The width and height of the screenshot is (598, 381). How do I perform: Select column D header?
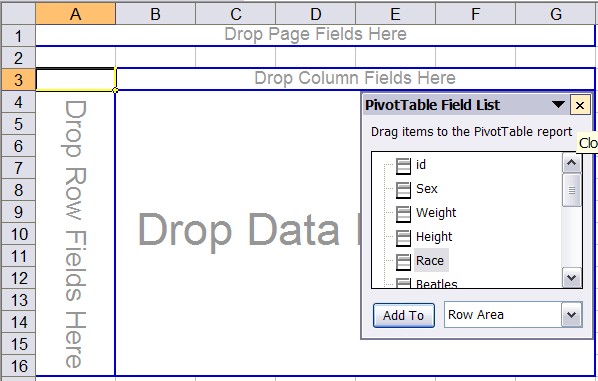tap(315, 14)
